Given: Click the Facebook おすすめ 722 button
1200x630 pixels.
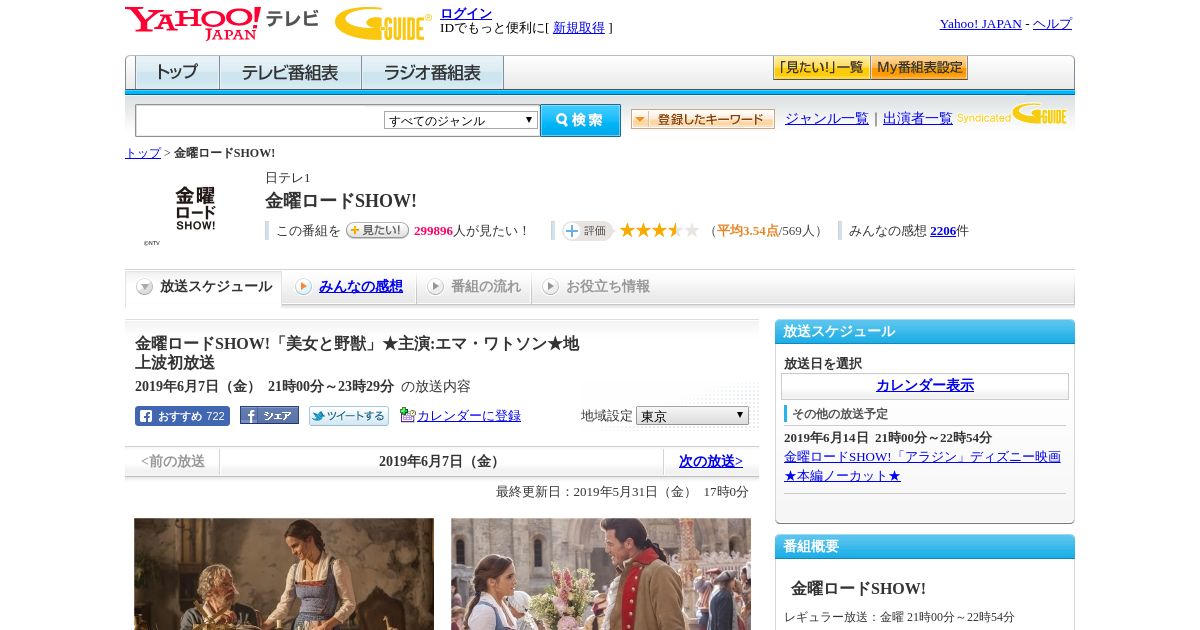Looking at the screenshot, I should point(182,416).
